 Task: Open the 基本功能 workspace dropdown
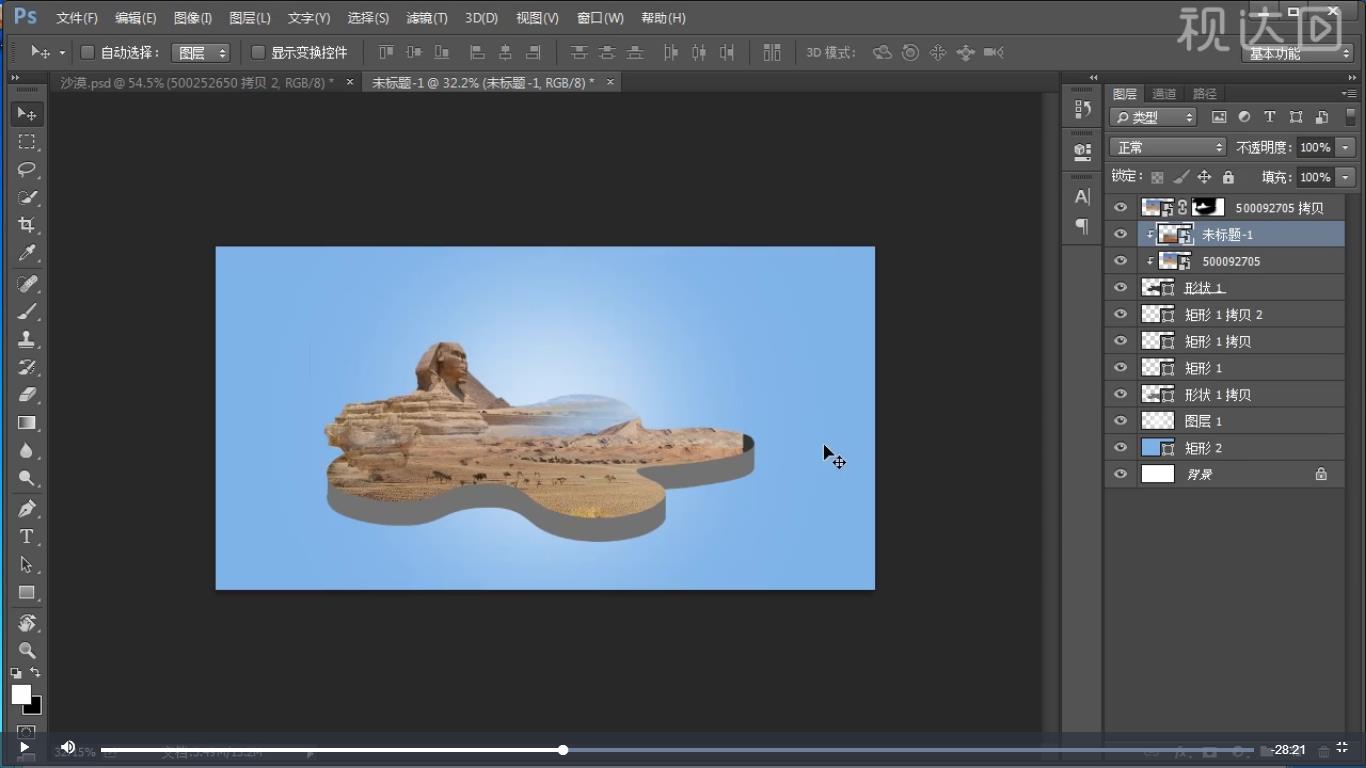point(1297,53)
